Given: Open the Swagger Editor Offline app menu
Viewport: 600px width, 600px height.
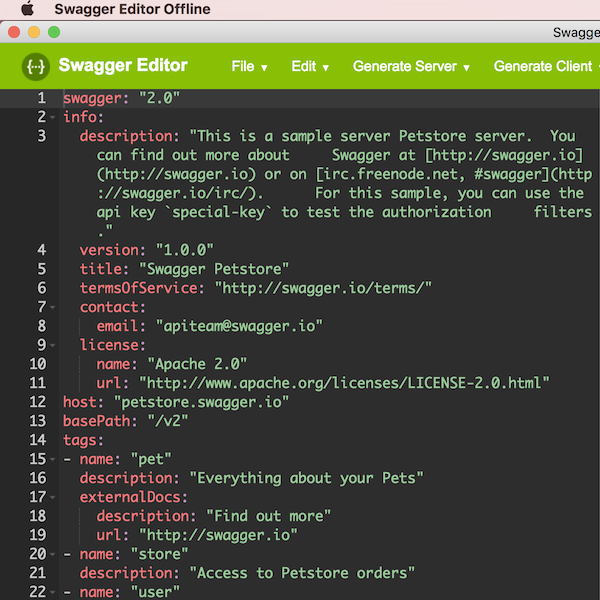Looking at the screenshot, I should 132,9.
